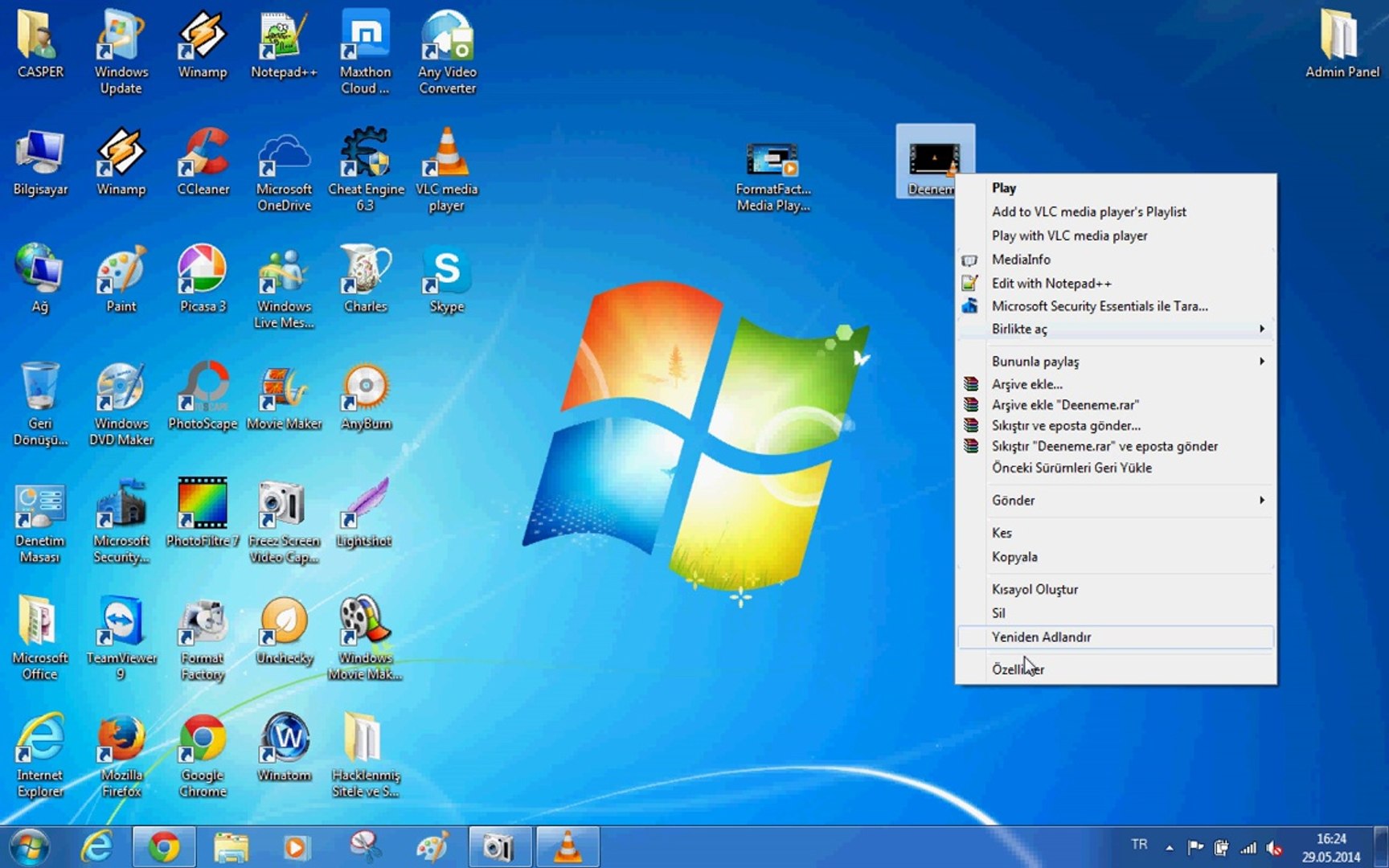
Task: Show hidden tray icons arrow
Action: [x=1170, y=847]
